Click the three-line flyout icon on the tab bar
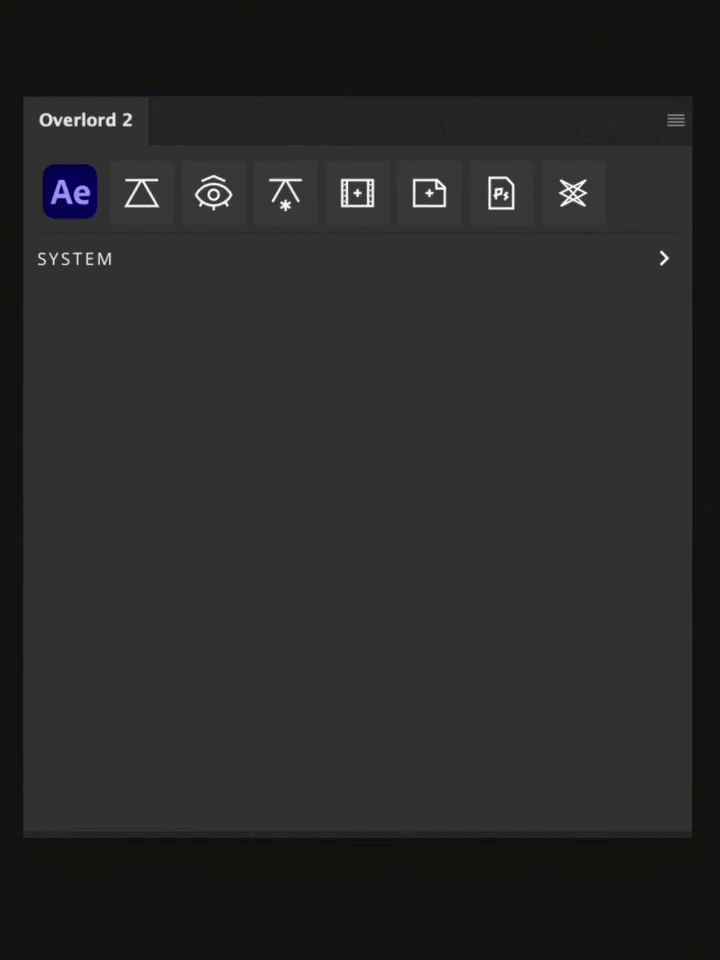Image resolution: width=720 pixels, height=960 pixels. [676, 120]
